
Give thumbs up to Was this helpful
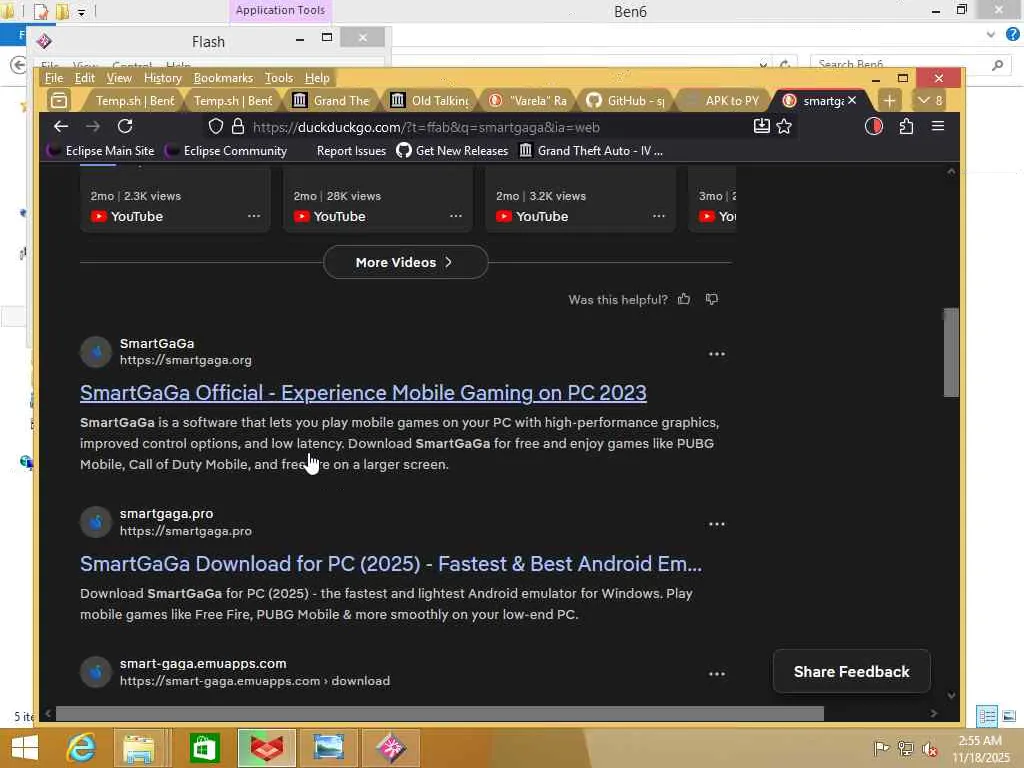click(684, 299)
